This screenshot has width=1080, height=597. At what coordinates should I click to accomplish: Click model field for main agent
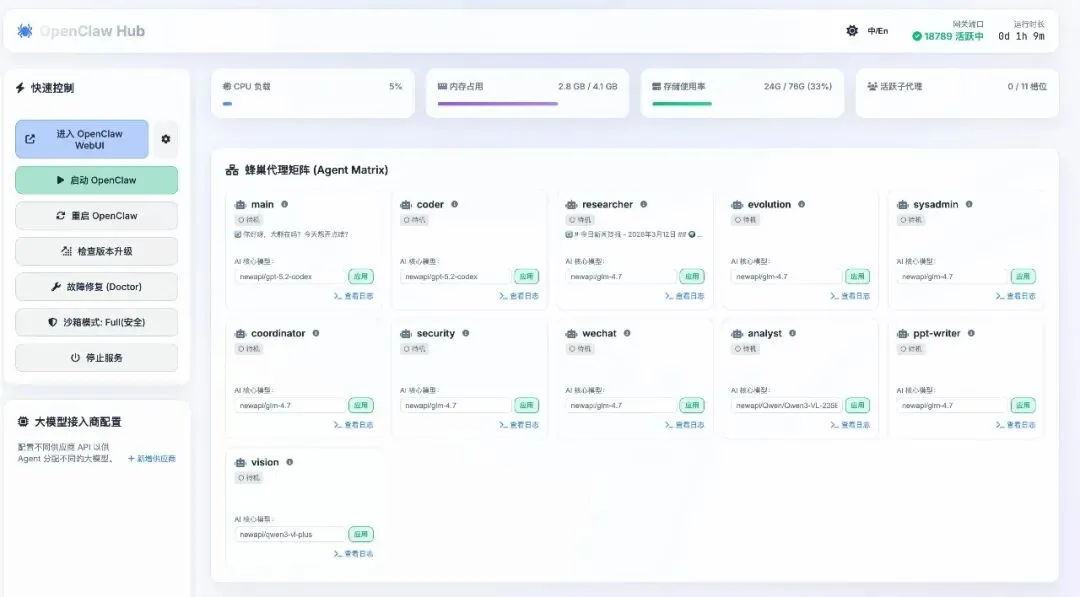(290, 277)
